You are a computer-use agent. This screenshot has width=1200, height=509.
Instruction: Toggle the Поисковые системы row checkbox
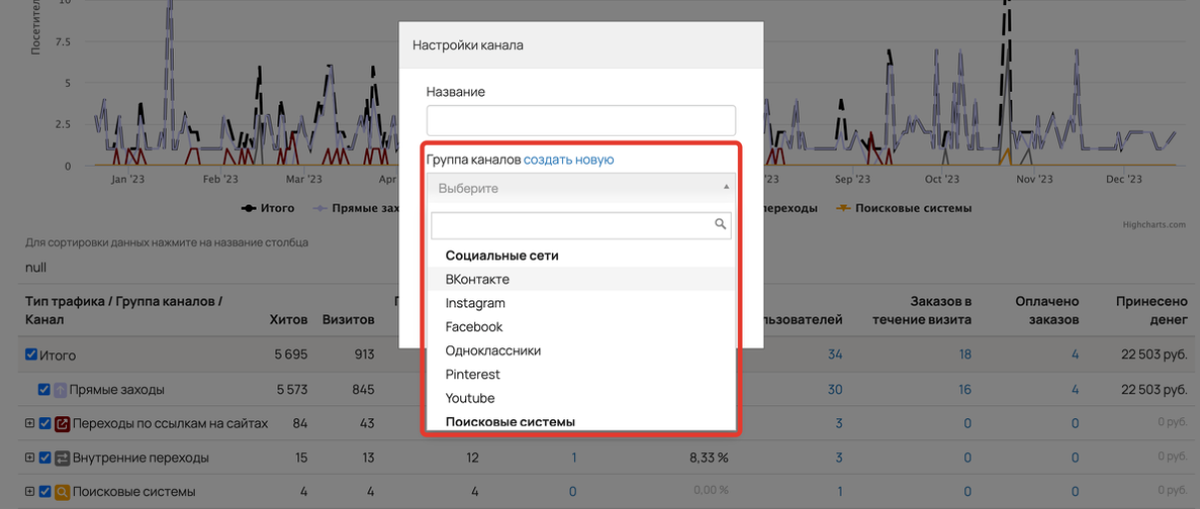coord(44,492)
